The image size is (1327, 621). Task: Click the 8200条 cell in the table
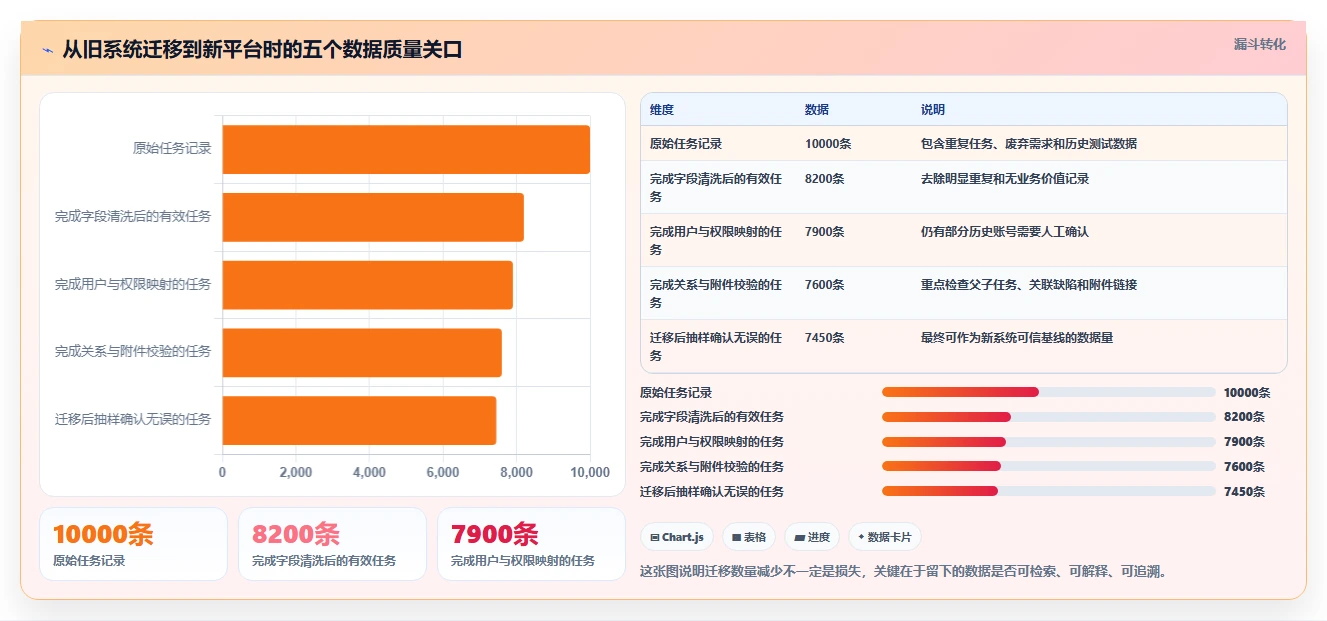825,179
